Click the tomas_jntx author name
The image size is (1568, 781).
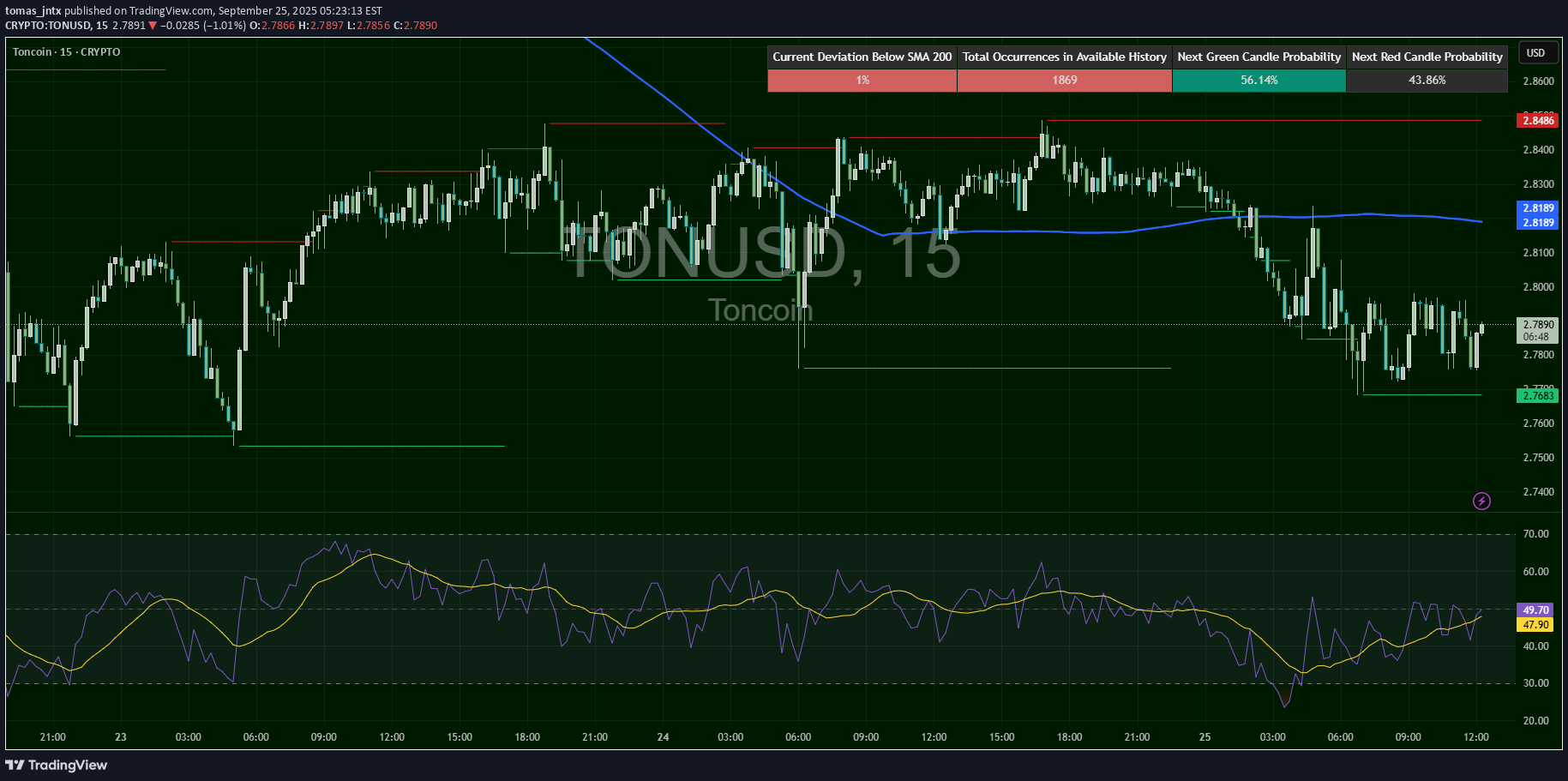tap(33, 11)
